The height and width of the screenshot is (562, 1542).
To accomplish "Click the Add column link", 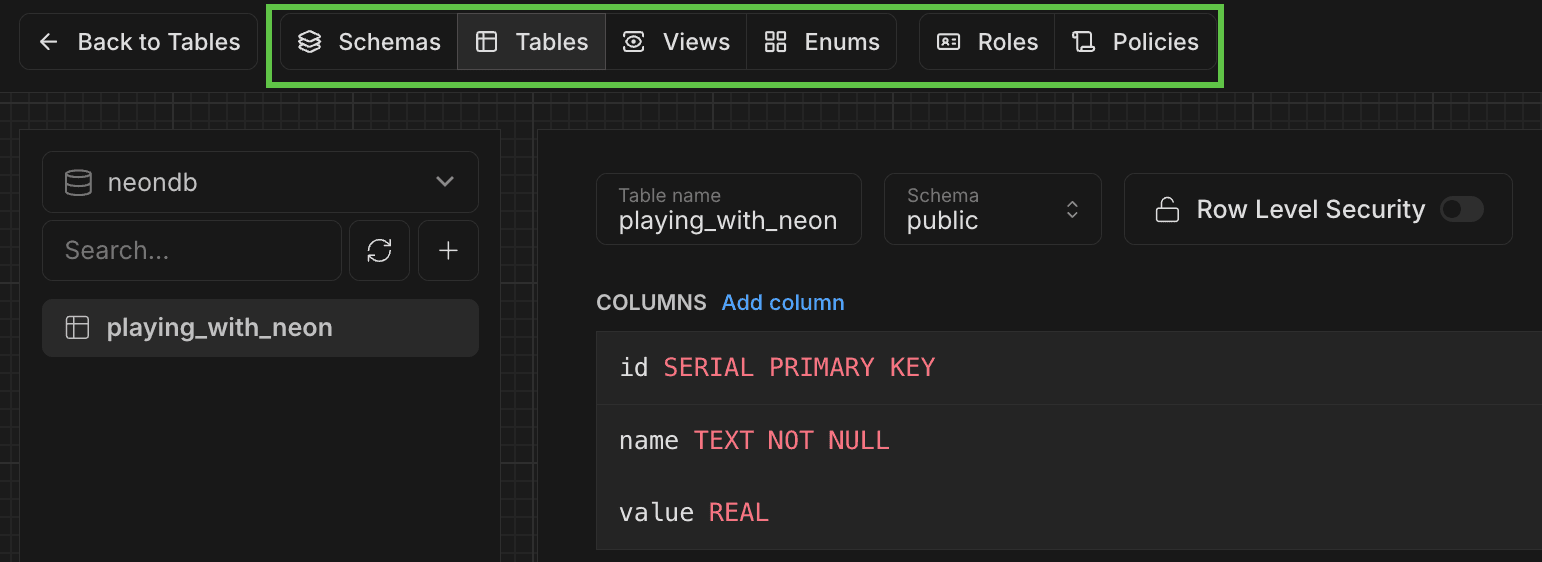I will [x=783, y=303].
